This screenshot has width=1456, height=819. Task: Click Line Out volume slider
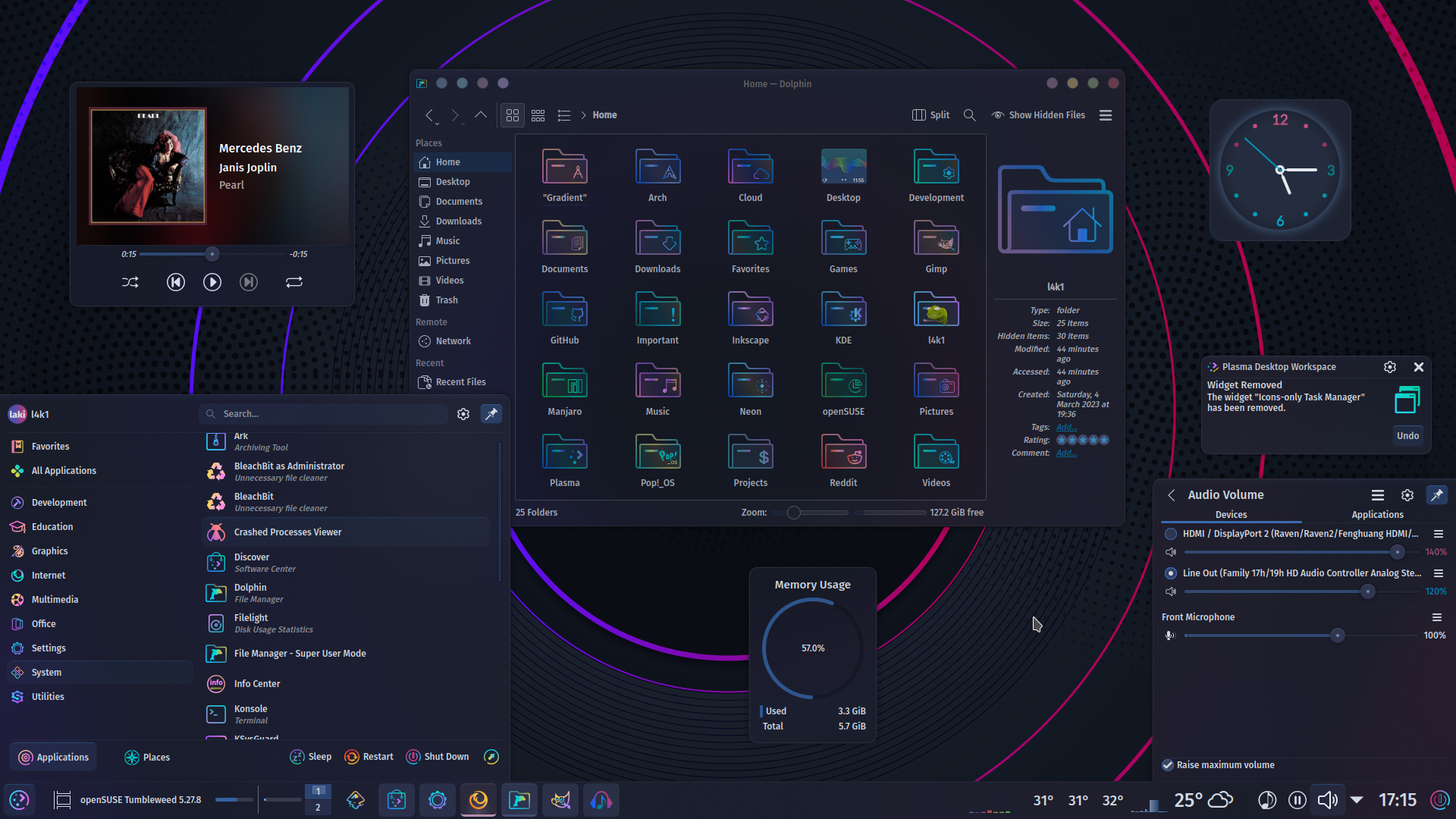(1301, 591)
